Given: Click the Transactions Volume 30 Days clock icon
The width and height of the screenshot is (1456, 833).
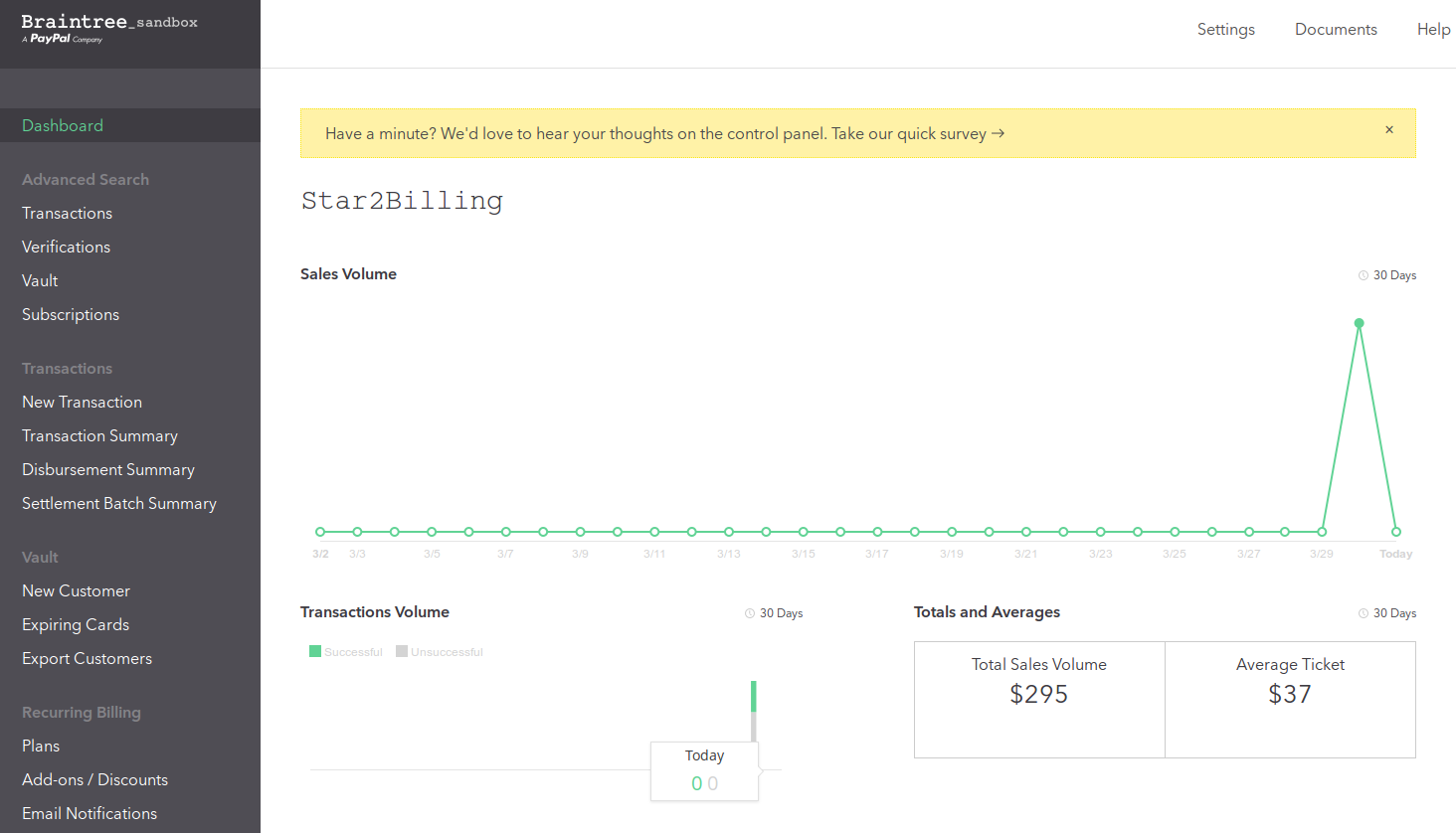Looking at the screenshot, I should tap(750, 613).
